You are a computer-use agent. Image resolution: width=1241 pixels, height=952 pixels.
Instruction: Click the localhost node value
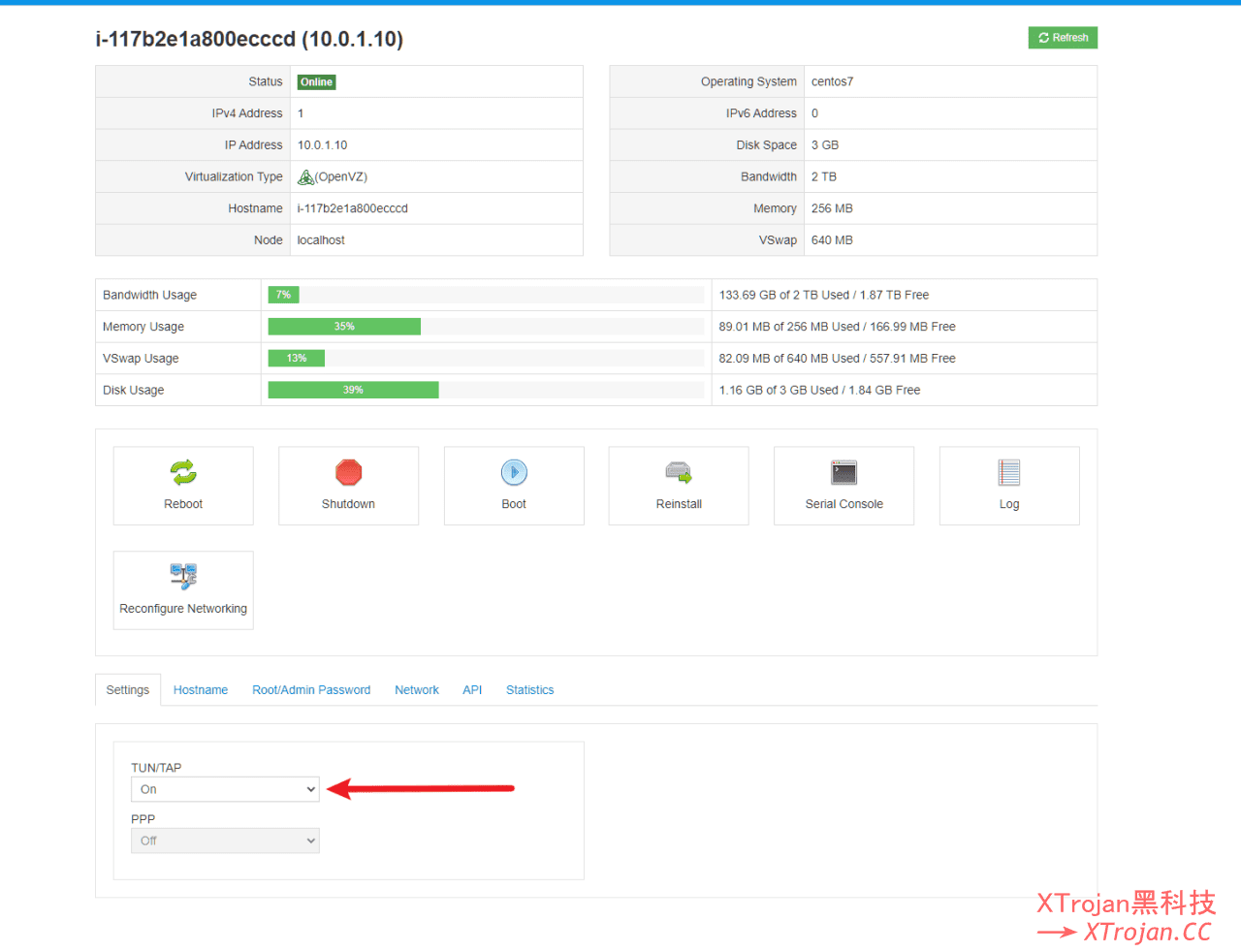pos(321,240)
